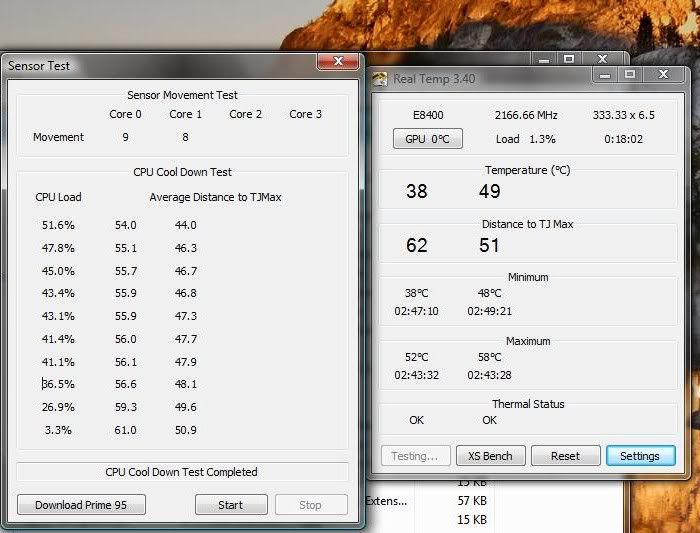Click the 26.9% CPU load row
The image size is (700, 533).
[x=58, y=407]
